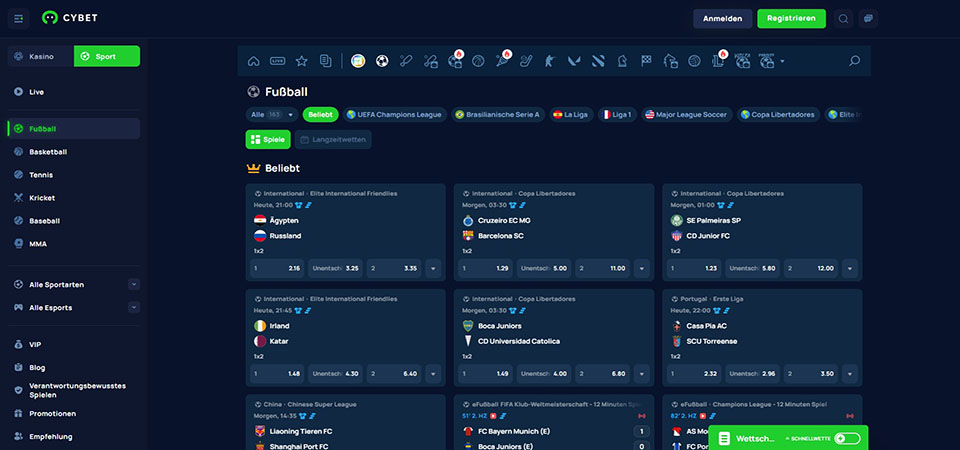Select the Counter-Strike esport icon

pyautogui.click(x=549, y=61)
